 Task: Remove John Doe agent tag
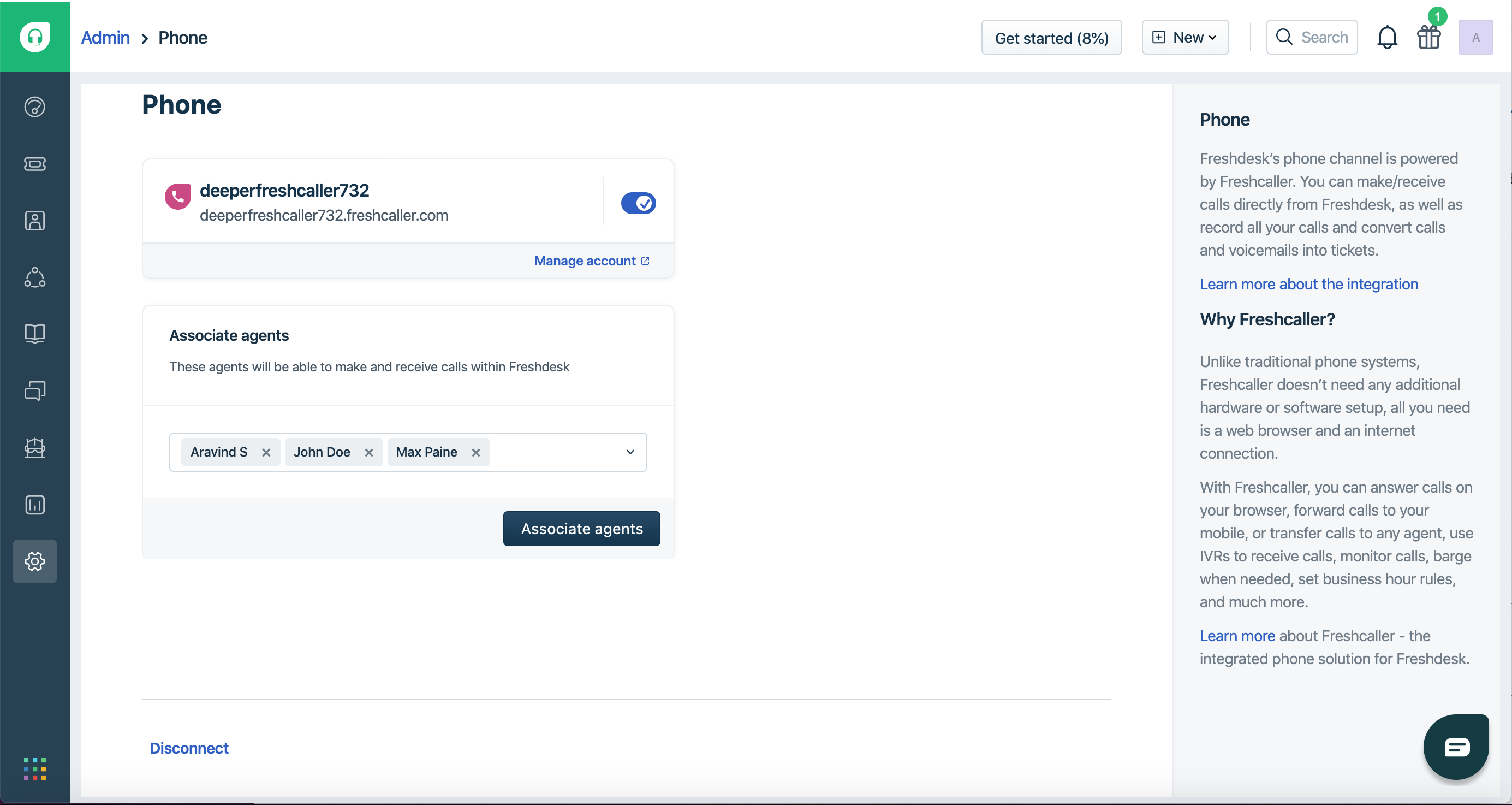pos(368,453)
